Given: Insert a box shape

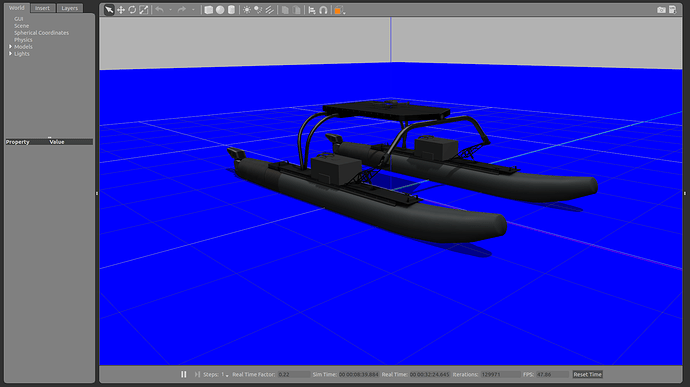Looking at the screenshot, I should click(x=209, y=10).
